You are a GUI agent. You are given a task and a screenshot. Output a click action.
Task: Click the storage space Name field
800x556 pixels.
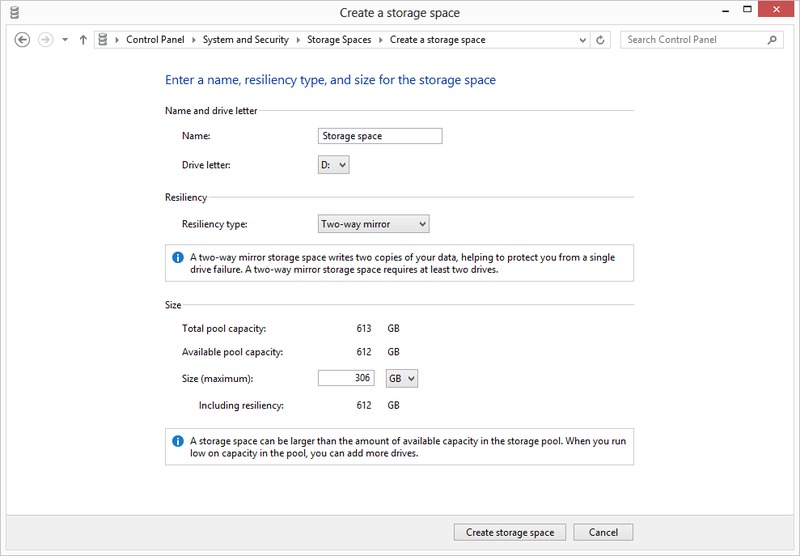click(x=379, y=136)
